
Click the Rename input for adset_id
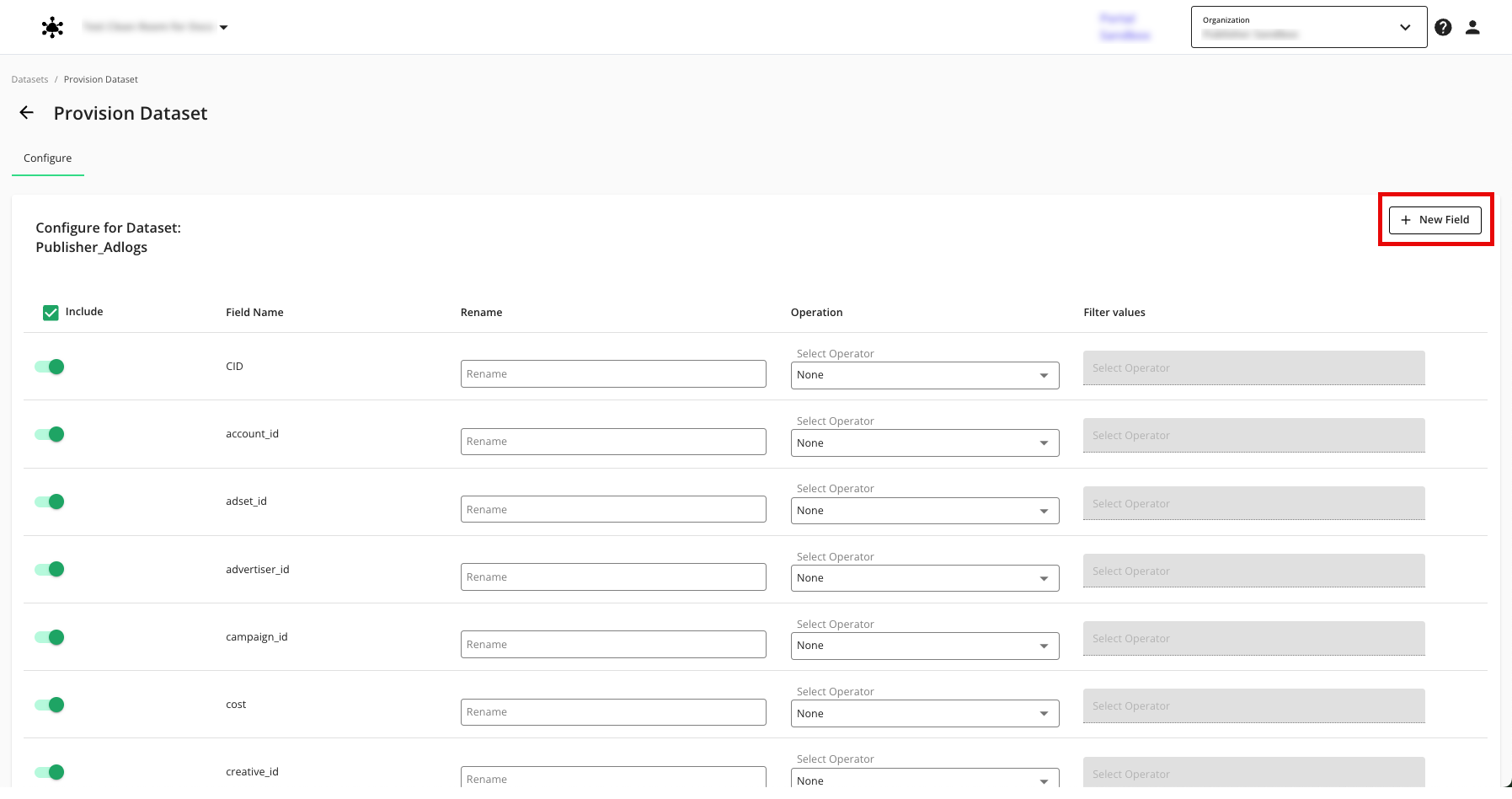tap(612, 510)
